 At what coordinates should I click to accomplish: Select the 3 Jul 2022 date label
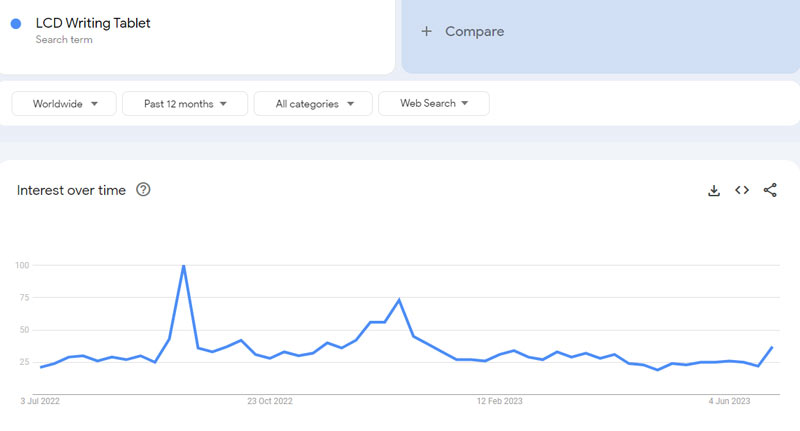(43, 401)
